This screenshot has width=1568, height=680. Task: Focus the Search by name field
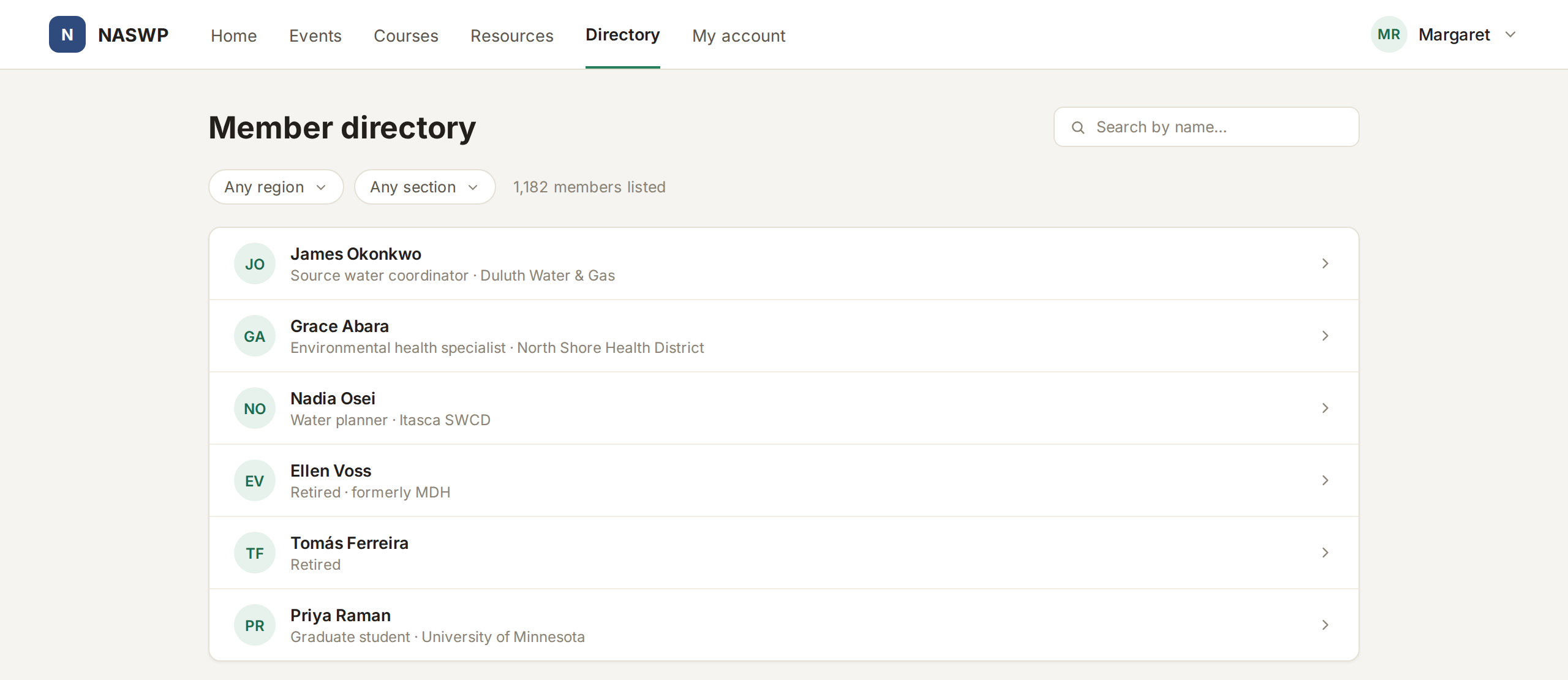(x=1206, y=127)
